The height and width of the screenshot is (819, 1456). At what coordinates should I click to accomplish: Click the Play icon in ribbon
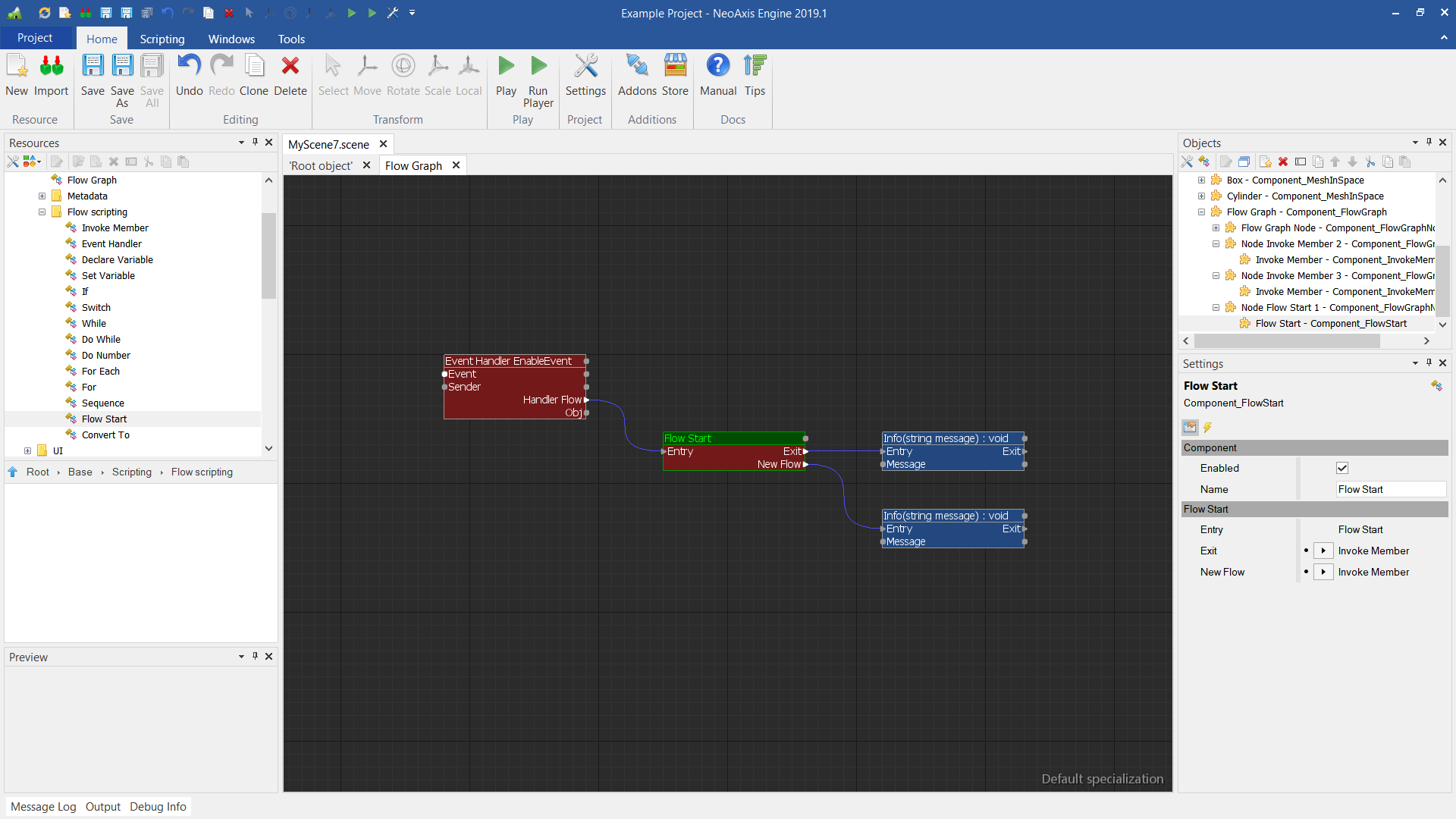506,67
